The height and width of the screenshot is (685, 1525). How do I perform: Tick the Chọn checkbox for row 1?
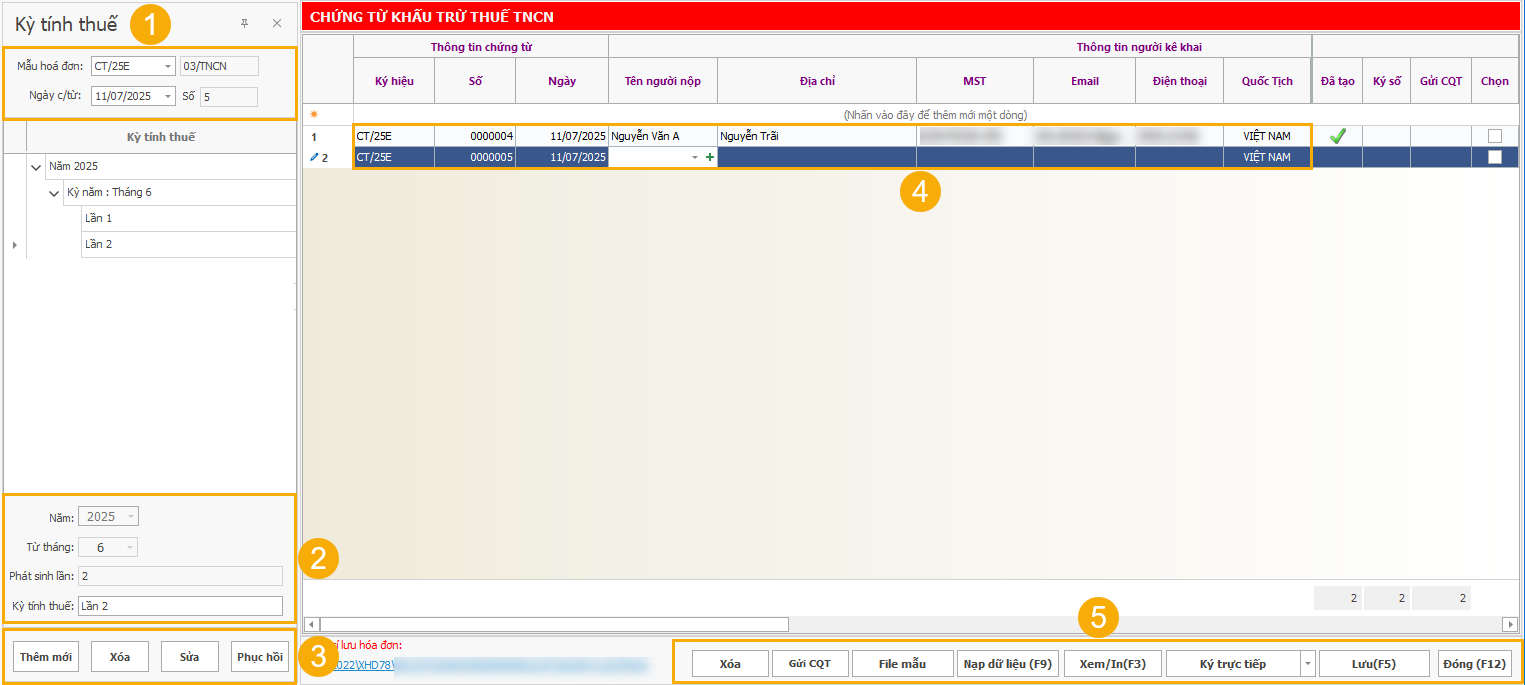[1494, 136]
